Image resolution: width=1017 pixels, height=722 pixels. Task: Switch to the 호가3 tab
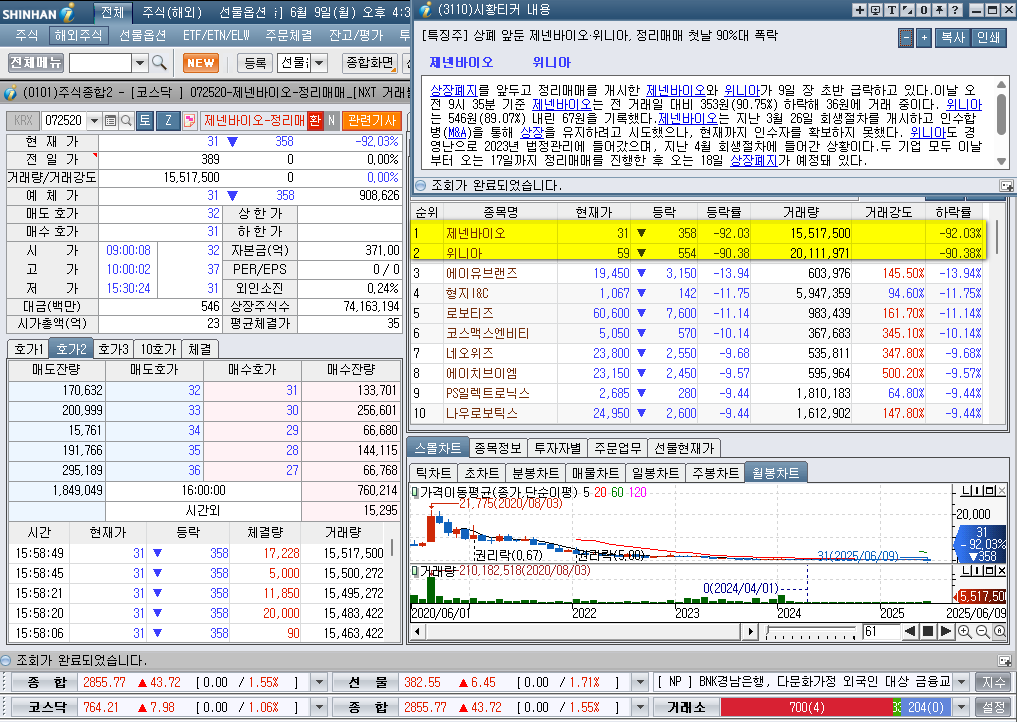[x=114, y=349]
